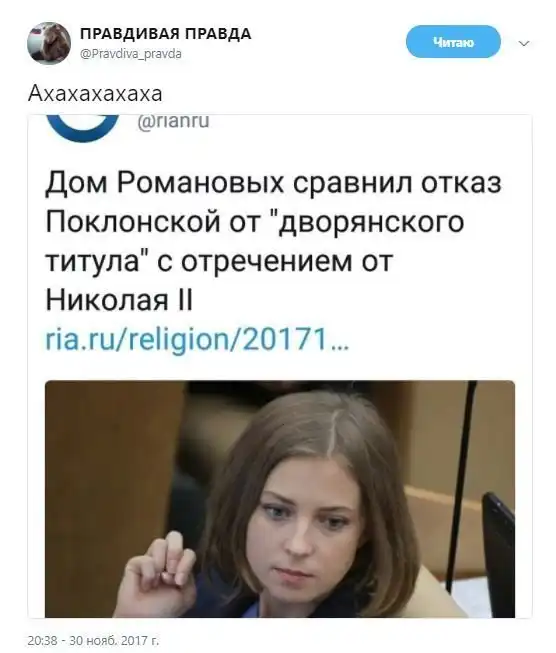This screenshot has width=556, height=653.
Task: Open the @rianru account handle
Action: [173, 122]
